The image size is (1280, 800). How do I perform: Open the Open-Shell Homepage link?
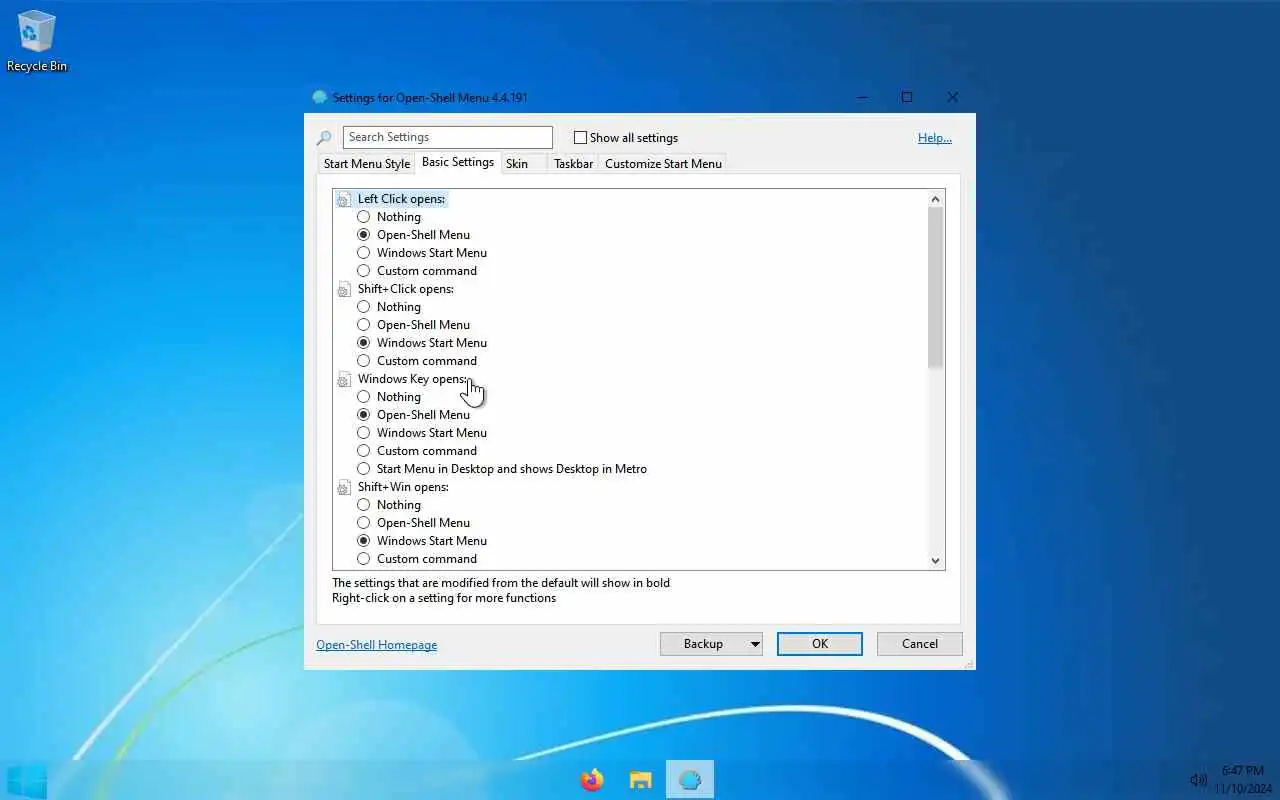(377, 645)
